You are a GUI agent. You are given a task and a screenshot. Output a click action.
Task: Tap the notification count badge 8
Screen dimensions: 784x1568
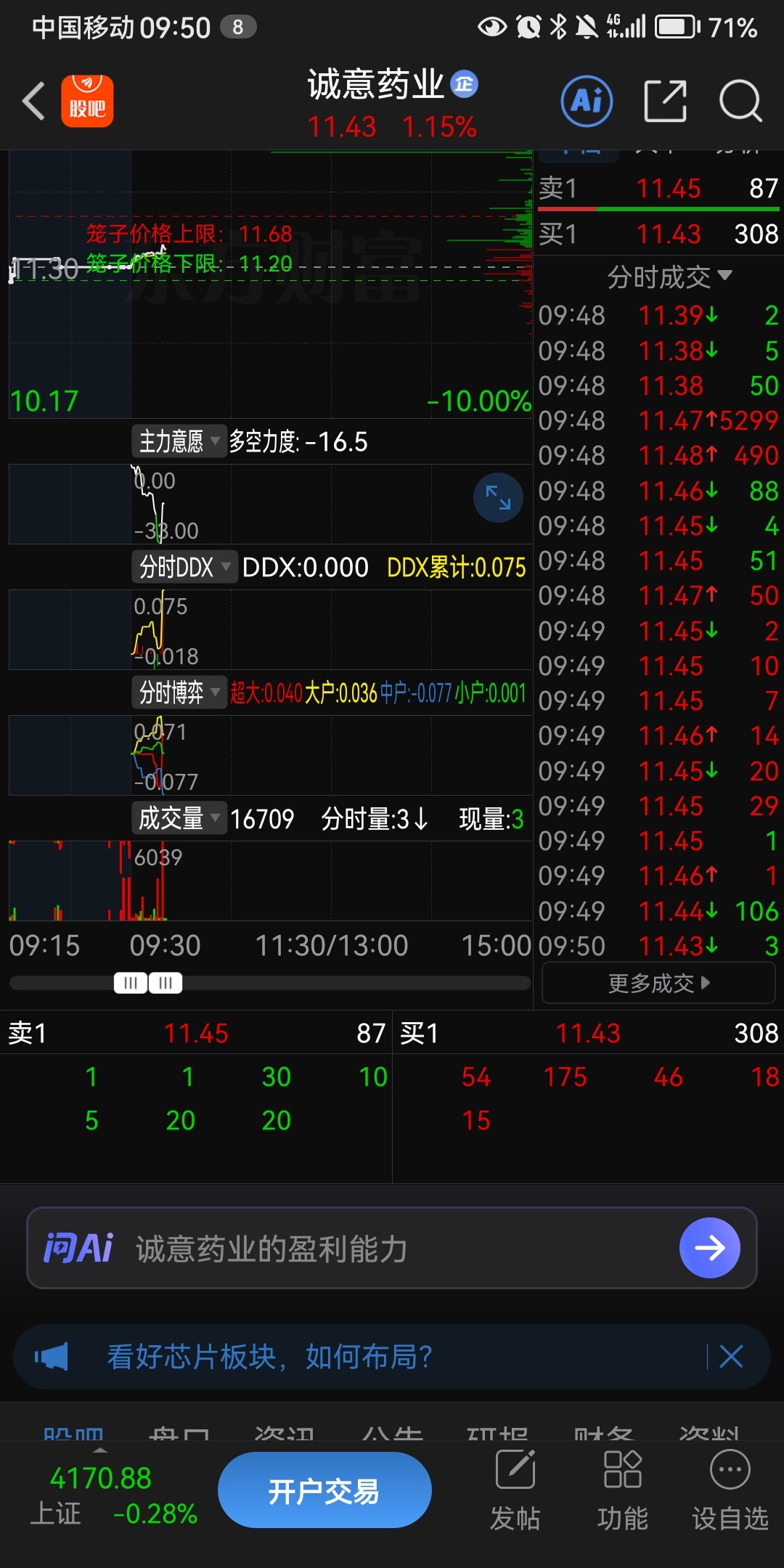(238, 27)
